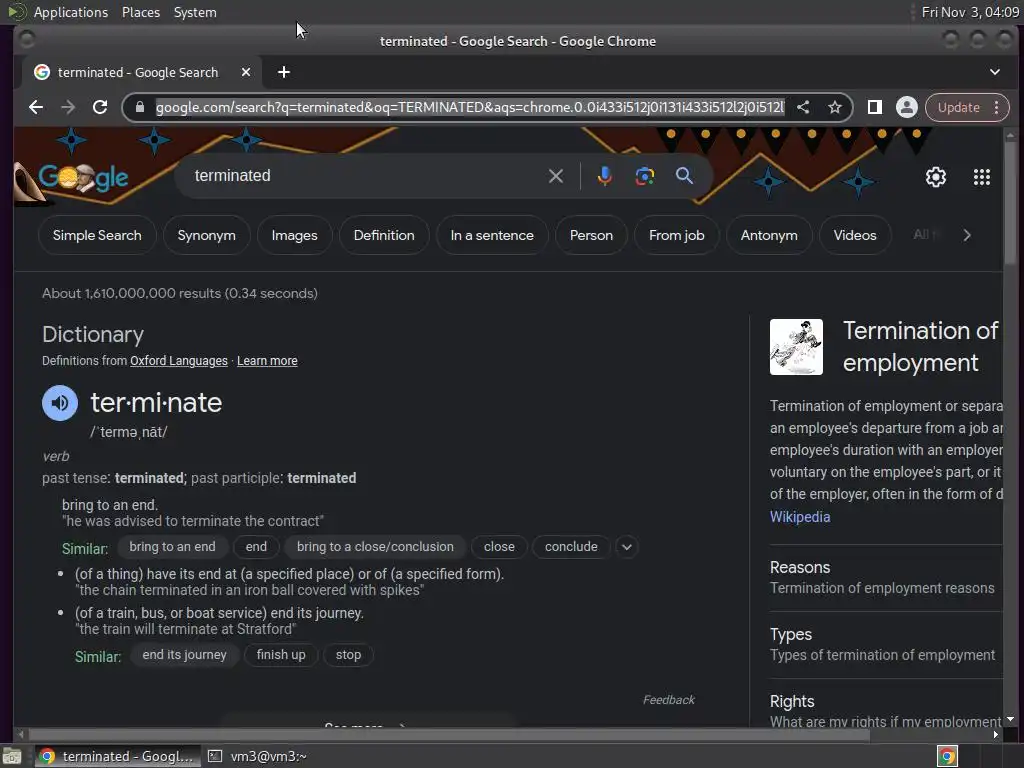Click the address bar URL
1024x768 pixels.
coord(470,107)
